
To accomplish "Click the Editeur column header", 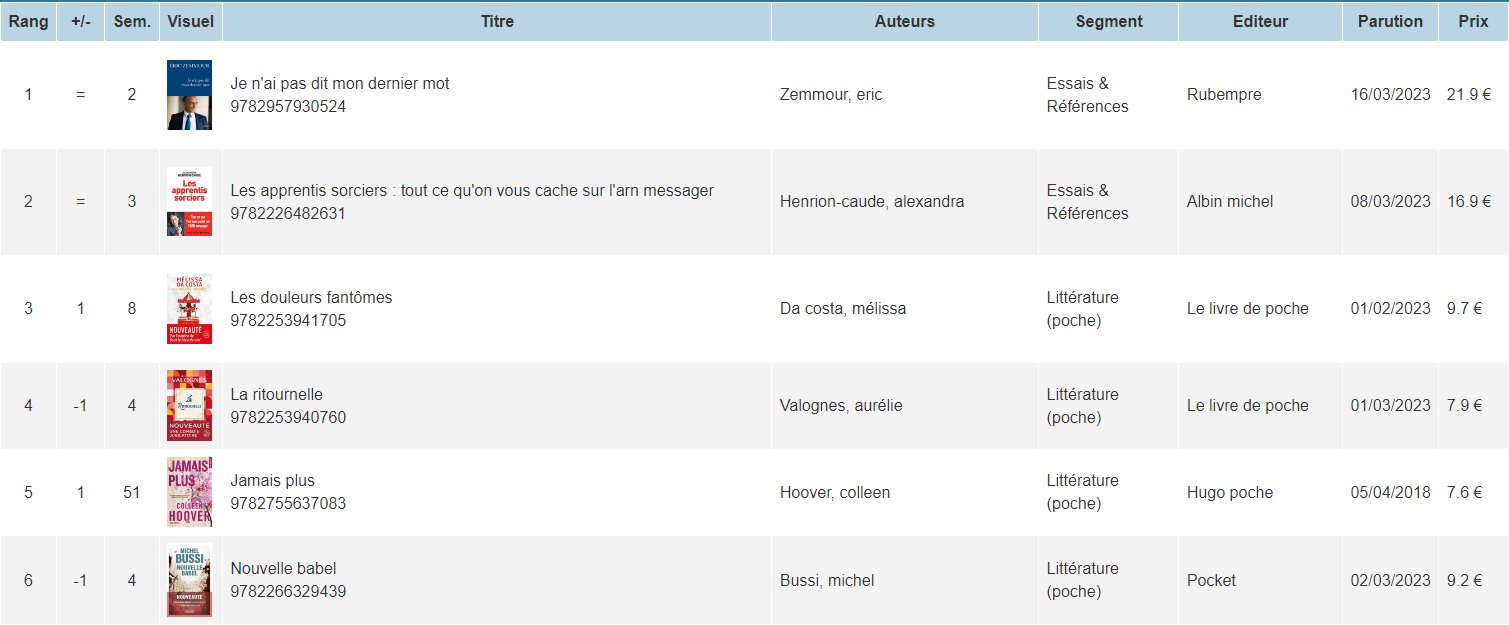I will click(1260, 21).
